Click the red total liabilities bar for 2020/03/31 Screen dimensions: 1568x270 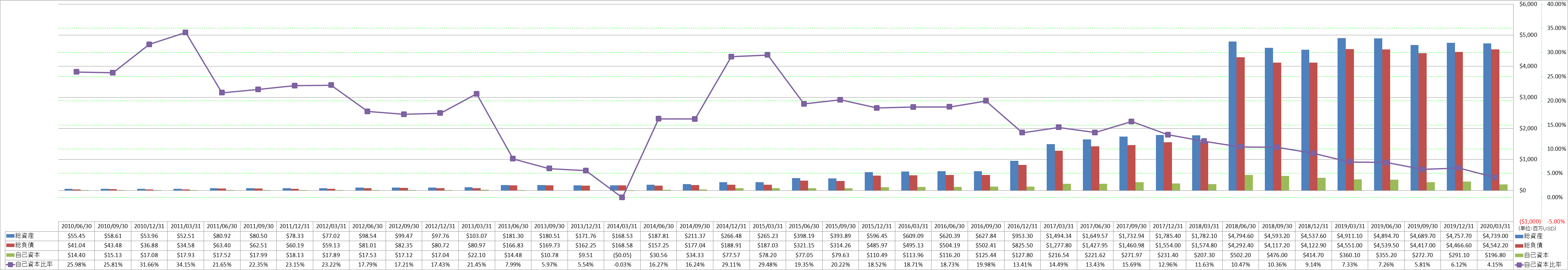1495,121
